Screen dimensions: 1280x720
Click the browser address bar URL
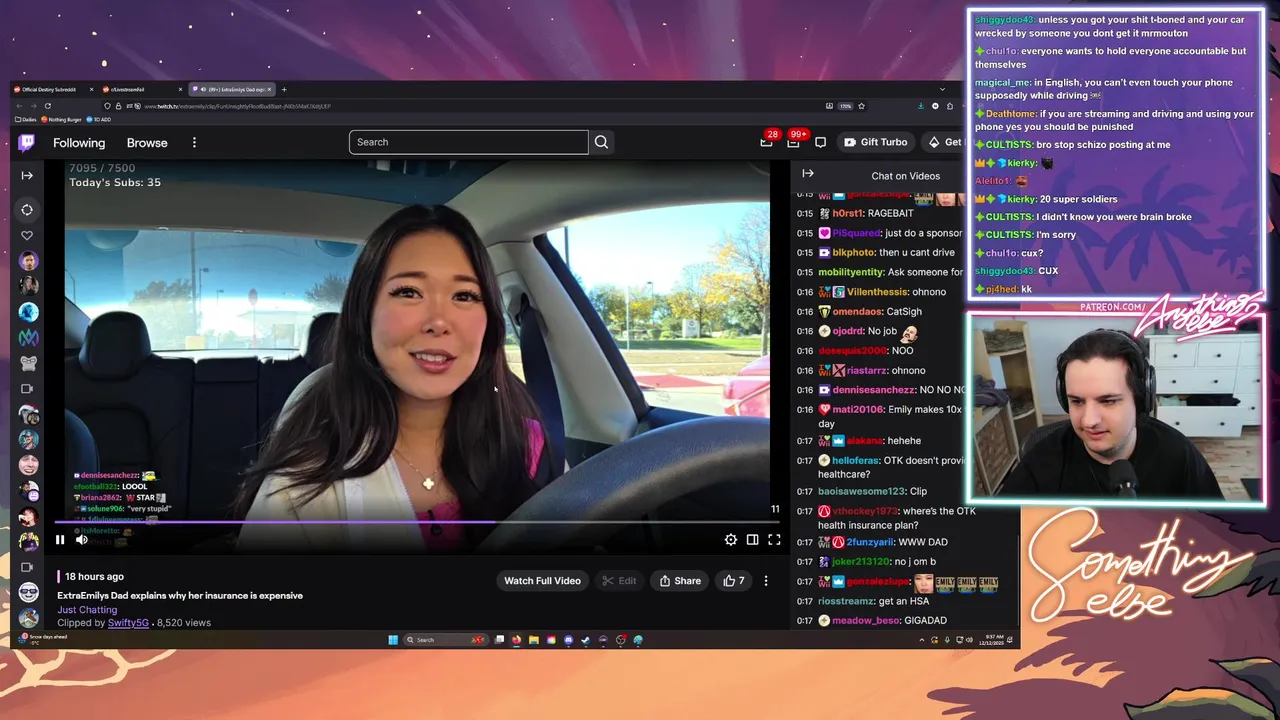pyautogui.click(x=237, y=106)
